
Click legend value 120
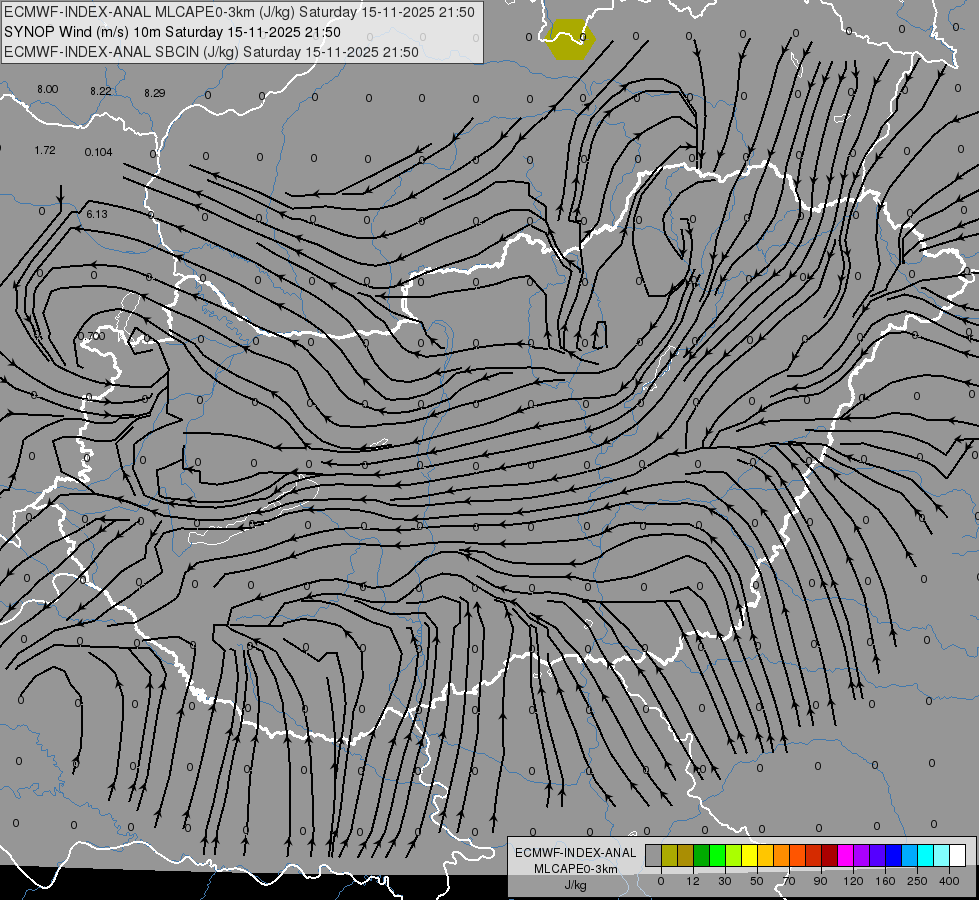(x=854, y=881)
